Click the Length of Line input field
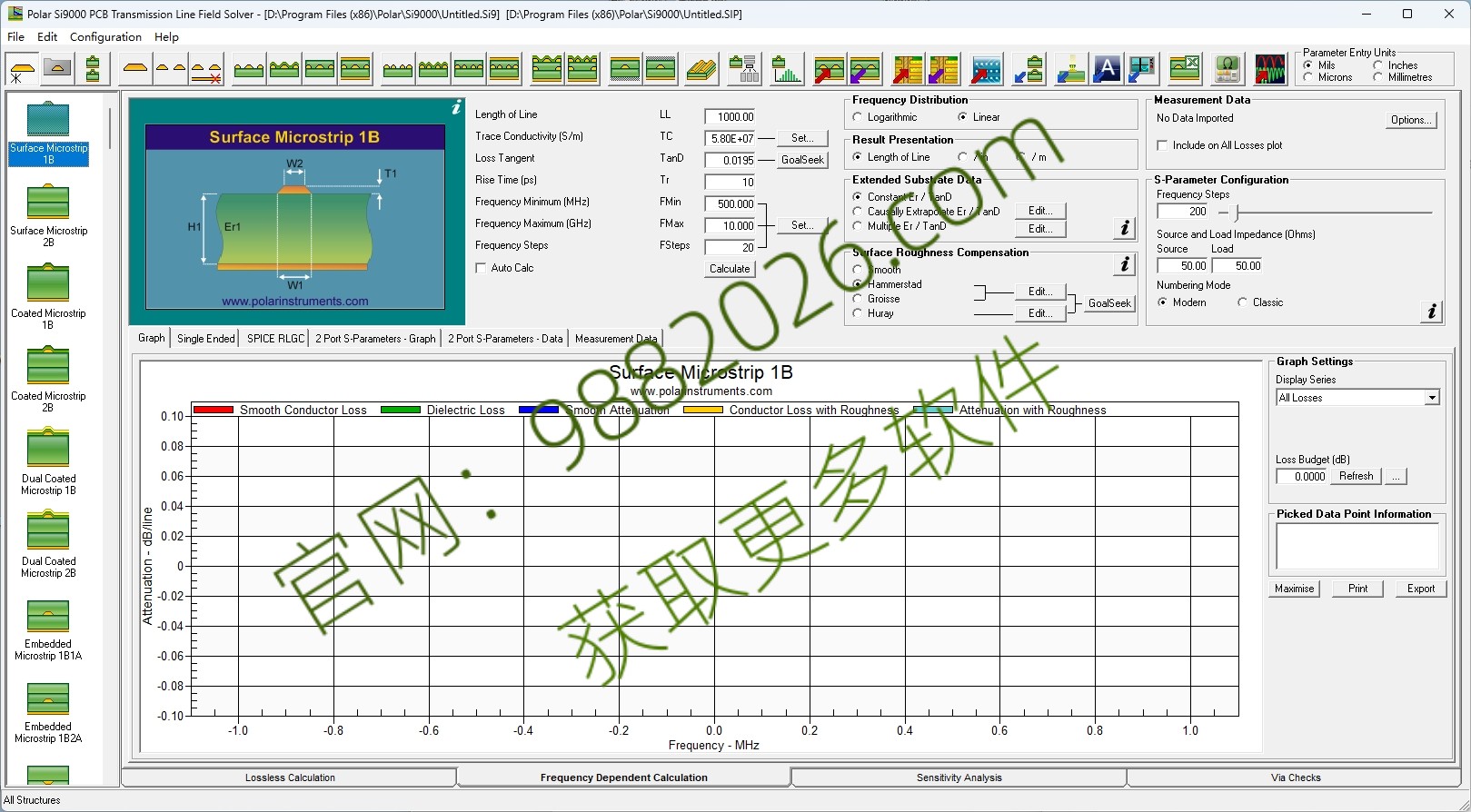 pos(731,117)
